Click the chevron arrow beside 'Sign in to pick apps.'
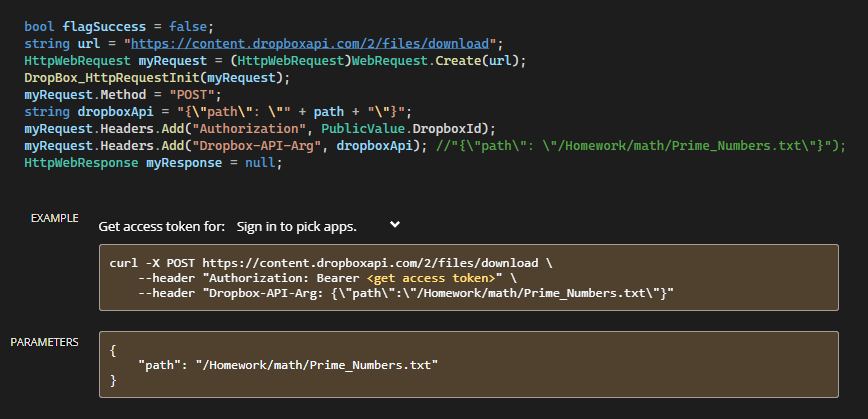The image size is (868, 419). (x=395, y=224)
